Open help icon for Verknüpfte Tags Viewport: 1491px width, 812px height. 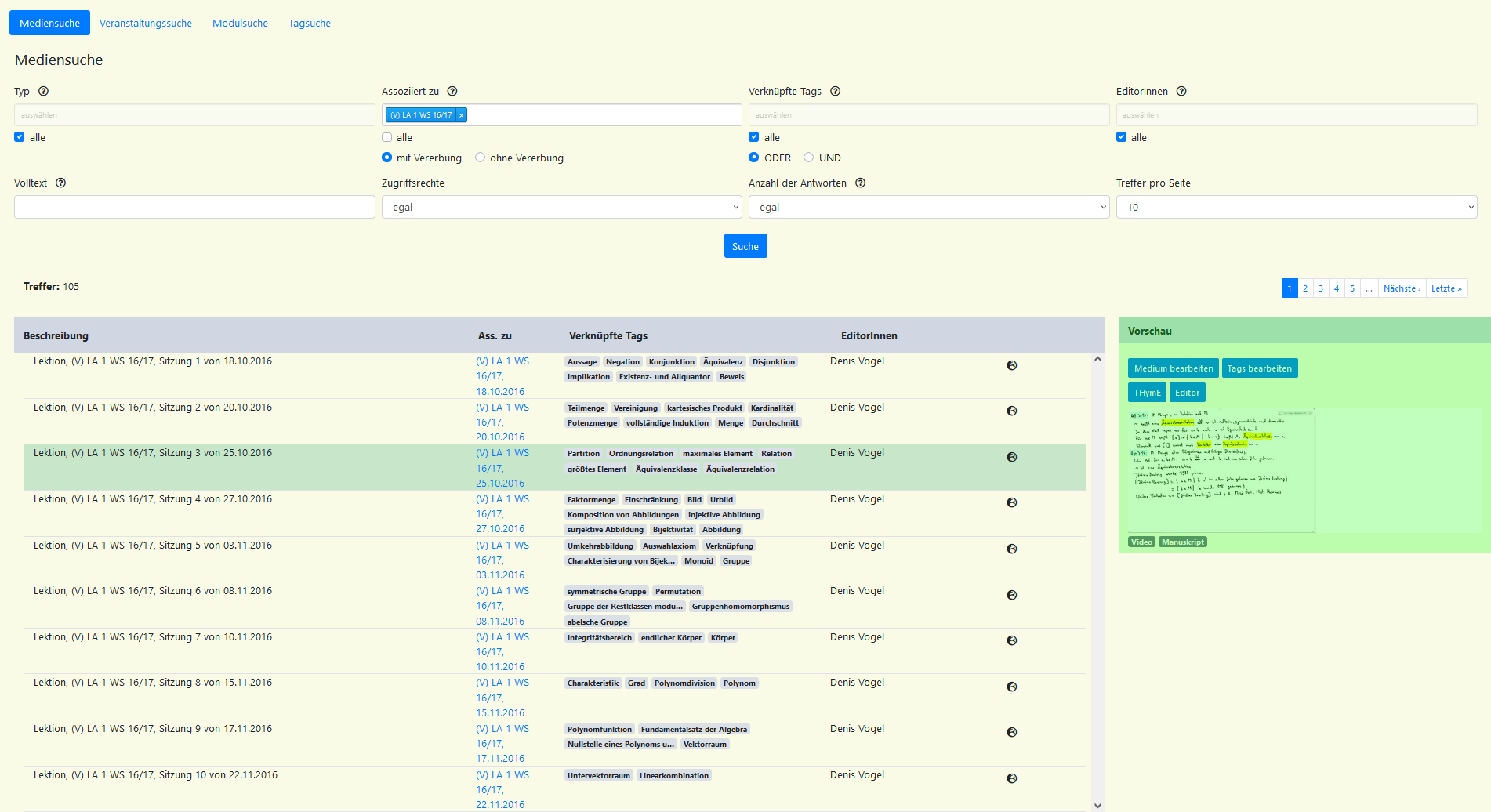point(836,92)
